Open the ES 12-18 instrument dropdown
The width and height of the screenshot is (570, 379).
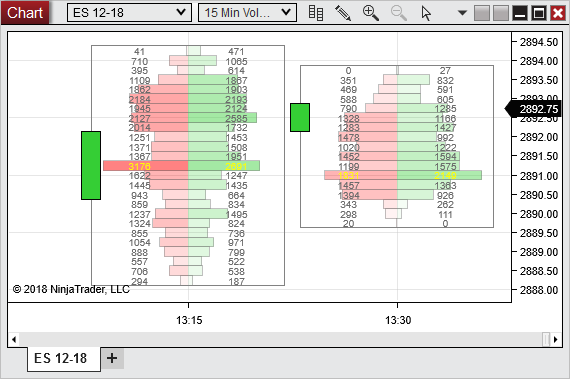point(129,13)
